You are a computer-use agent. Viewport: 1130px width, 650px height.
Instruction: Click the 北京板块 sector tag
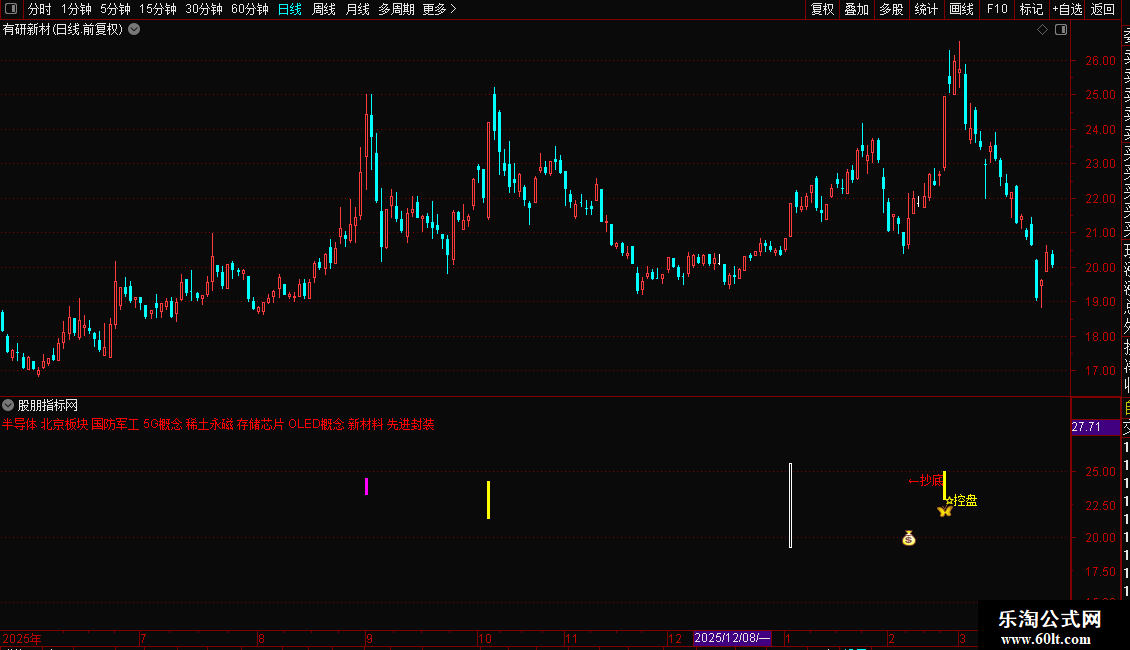[x=64, y=424]
